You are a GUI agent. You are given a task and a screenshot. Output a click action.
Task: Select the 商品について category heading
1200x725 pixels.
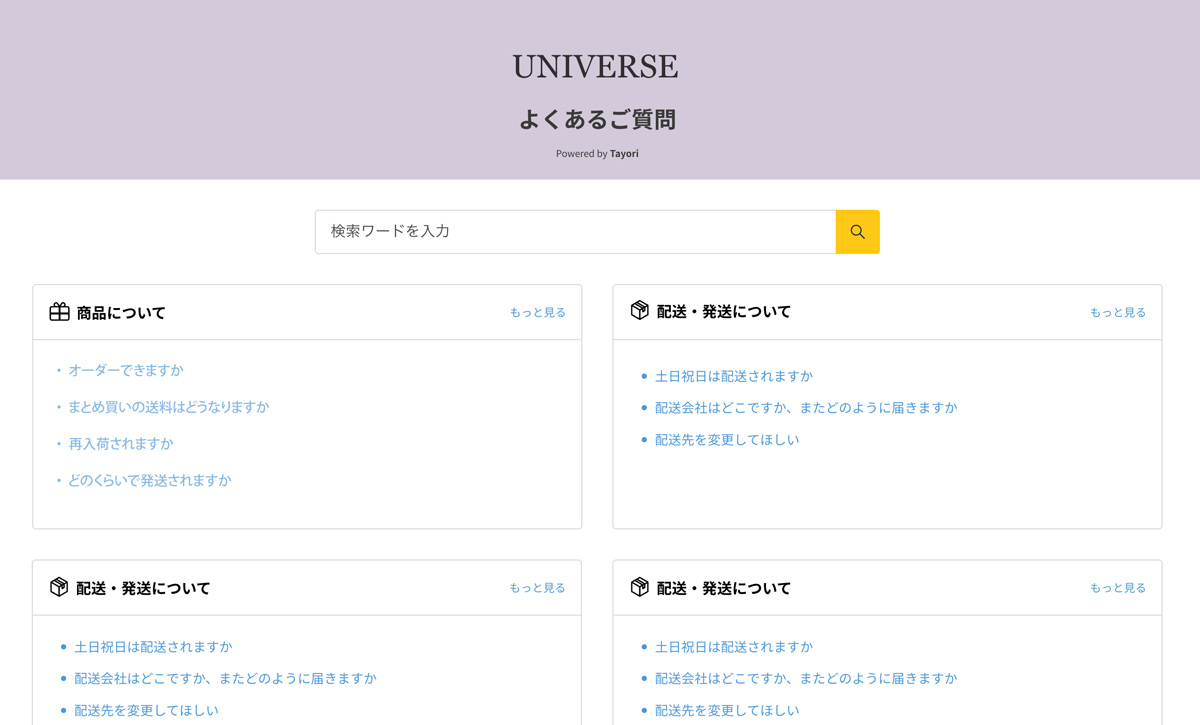click(x=121, y=313)
